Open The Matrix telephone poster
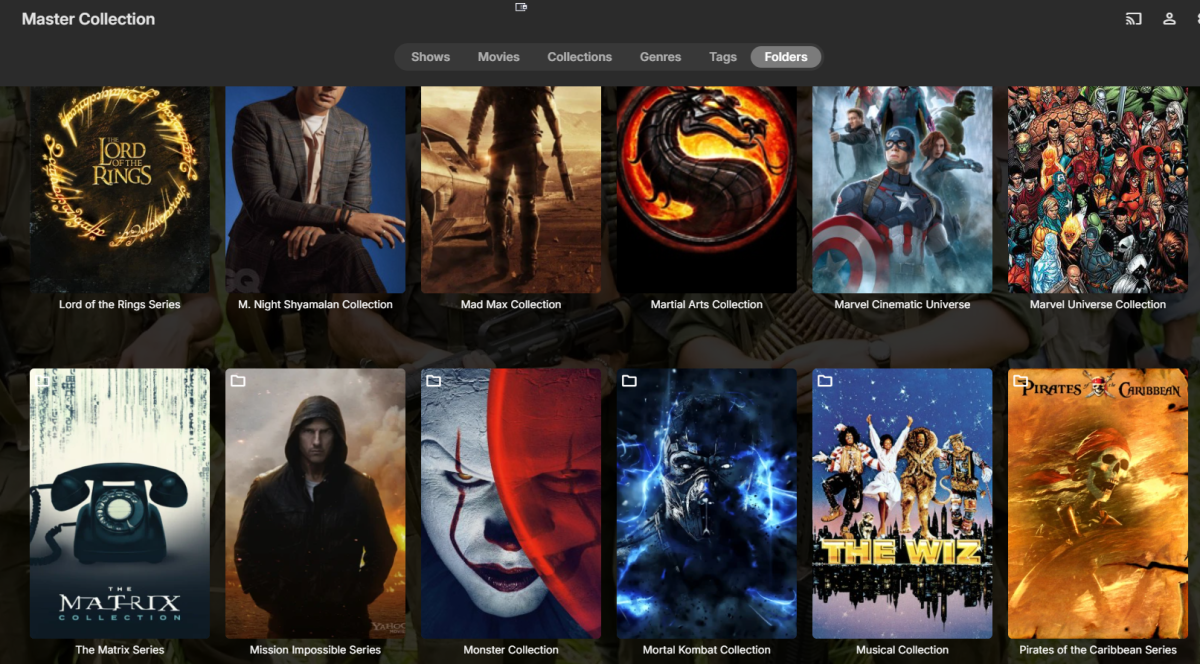Screen dimensions: 1200x664 tap(120, 503)
